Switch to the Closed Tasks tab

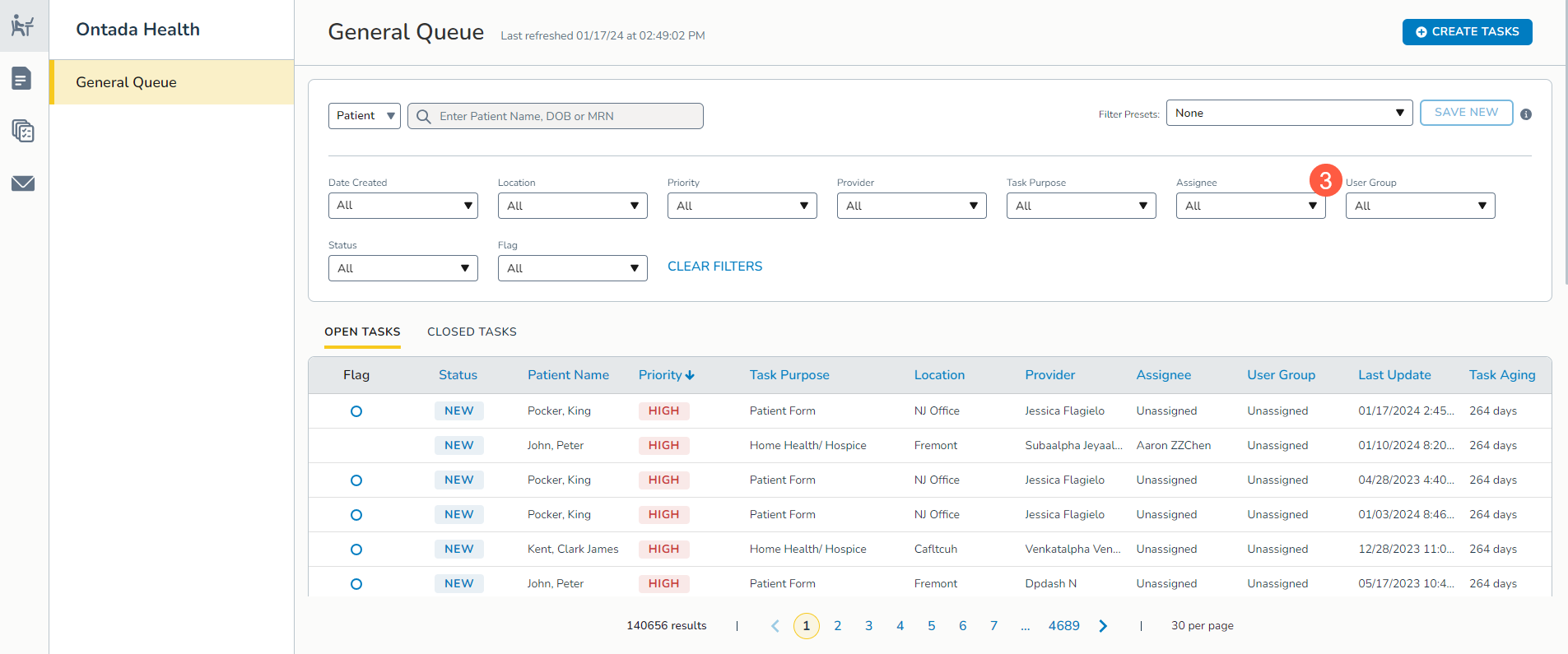[472, 332]
